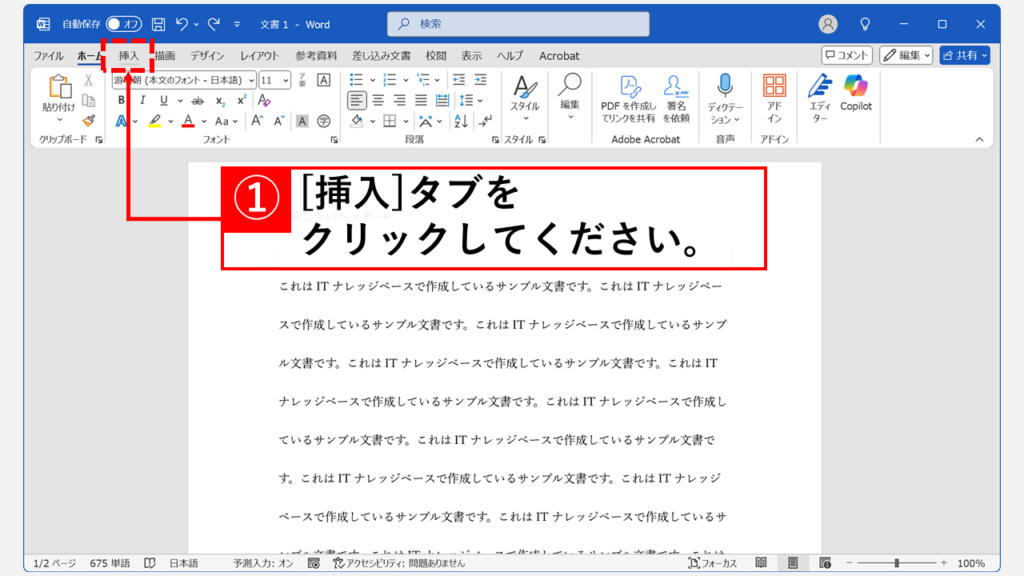Open the font size dropdown

[275, 80]
